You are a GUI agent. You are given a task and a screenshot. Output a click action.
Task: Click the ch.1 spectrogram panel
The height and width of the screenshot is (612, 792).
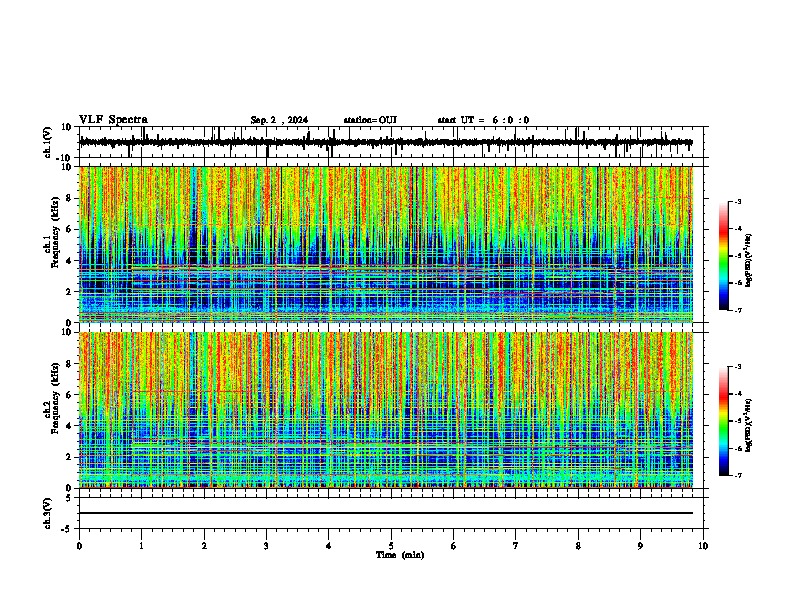click(386, 244)
